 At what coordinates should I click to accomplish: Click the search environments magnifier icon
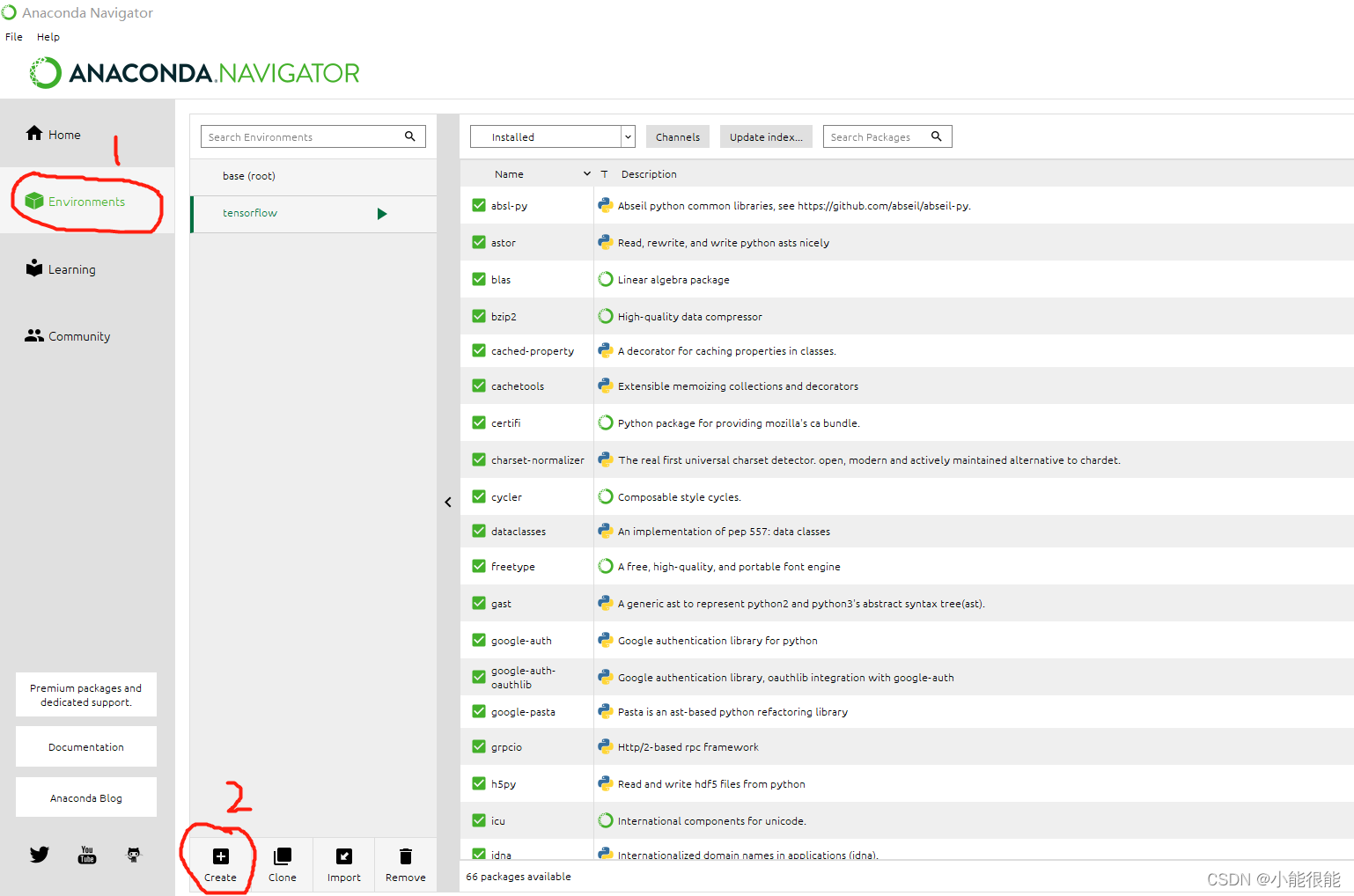(x=409, y=136)
